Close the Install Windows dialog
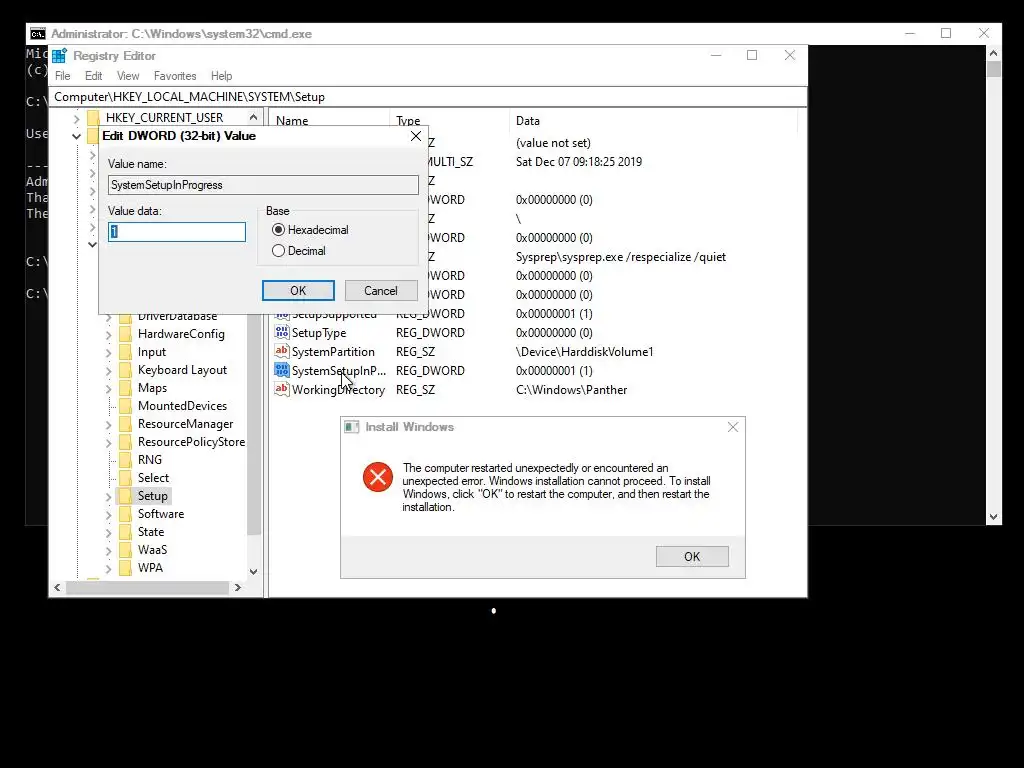 point(733,427)
